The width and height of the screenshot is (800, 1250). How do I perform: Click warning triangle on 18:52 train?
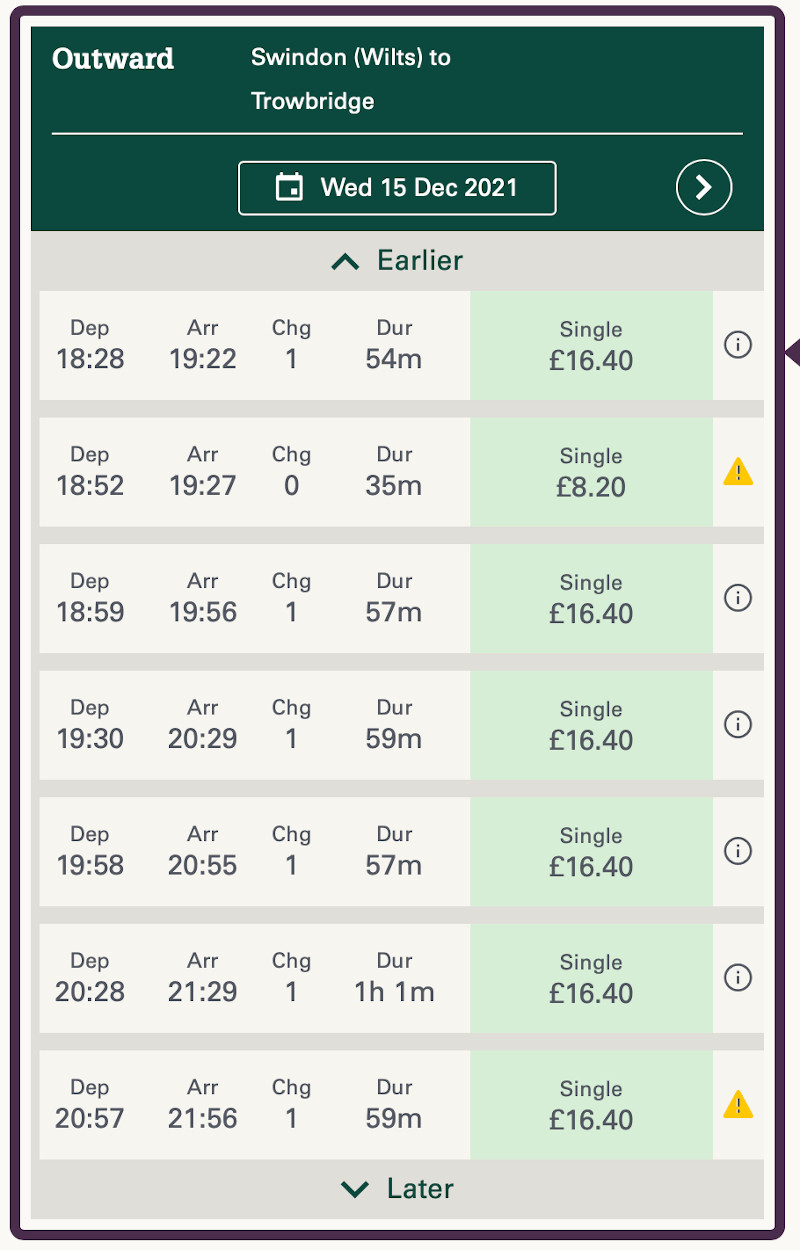(737, 471)
